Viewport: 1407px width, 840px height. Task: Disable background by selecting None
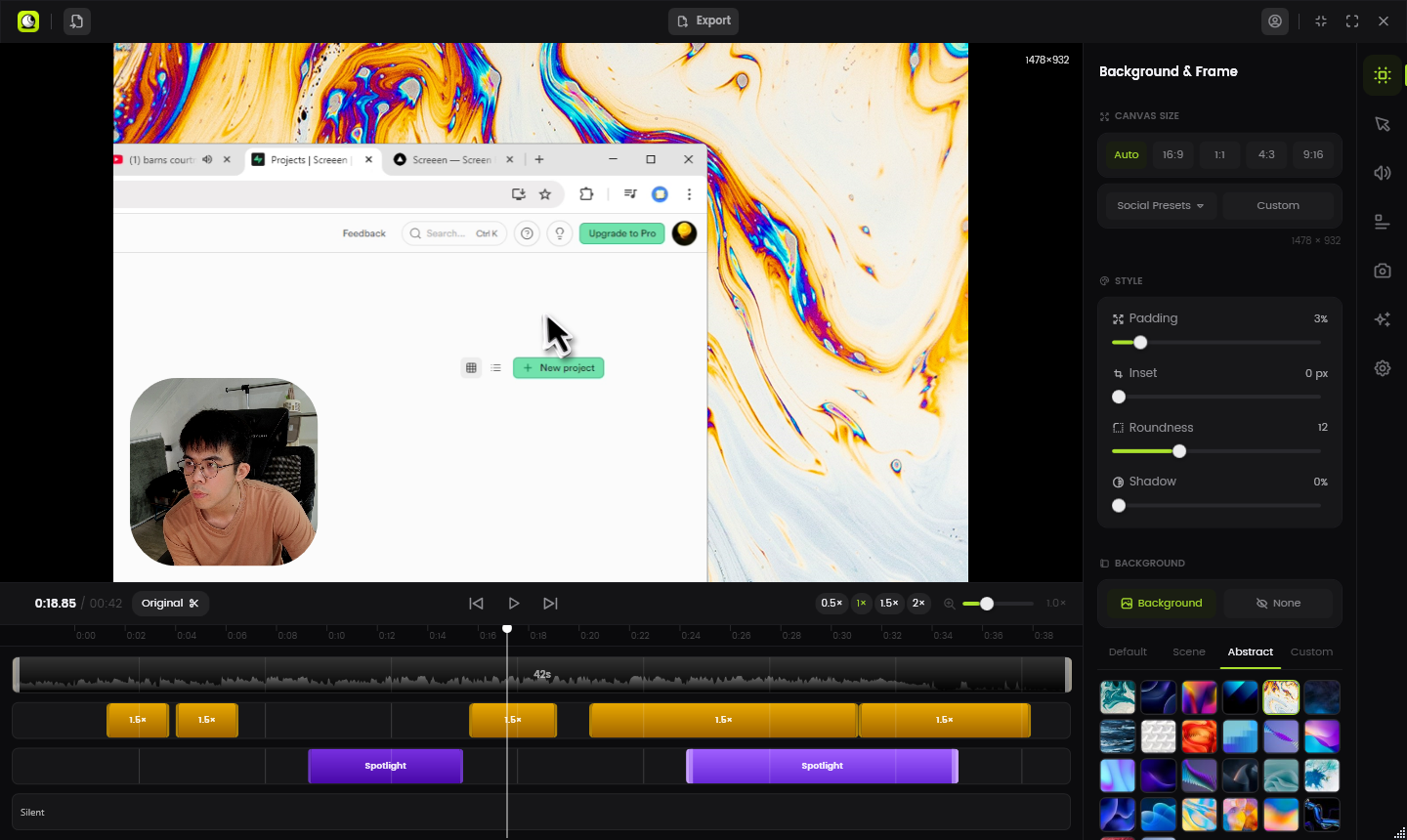1278,604
